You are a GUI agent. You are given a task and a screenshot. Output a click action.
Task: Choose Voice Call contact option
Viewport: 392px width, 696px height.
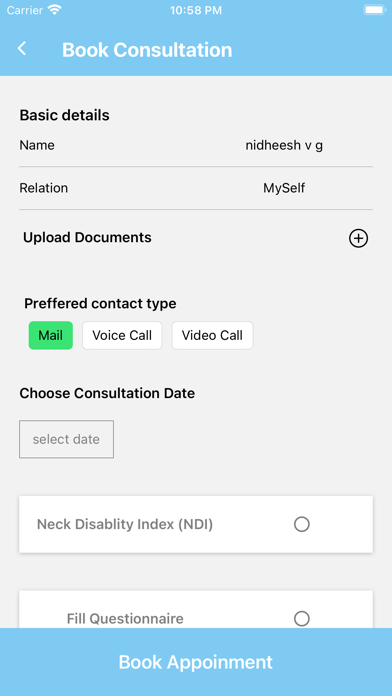122,335
